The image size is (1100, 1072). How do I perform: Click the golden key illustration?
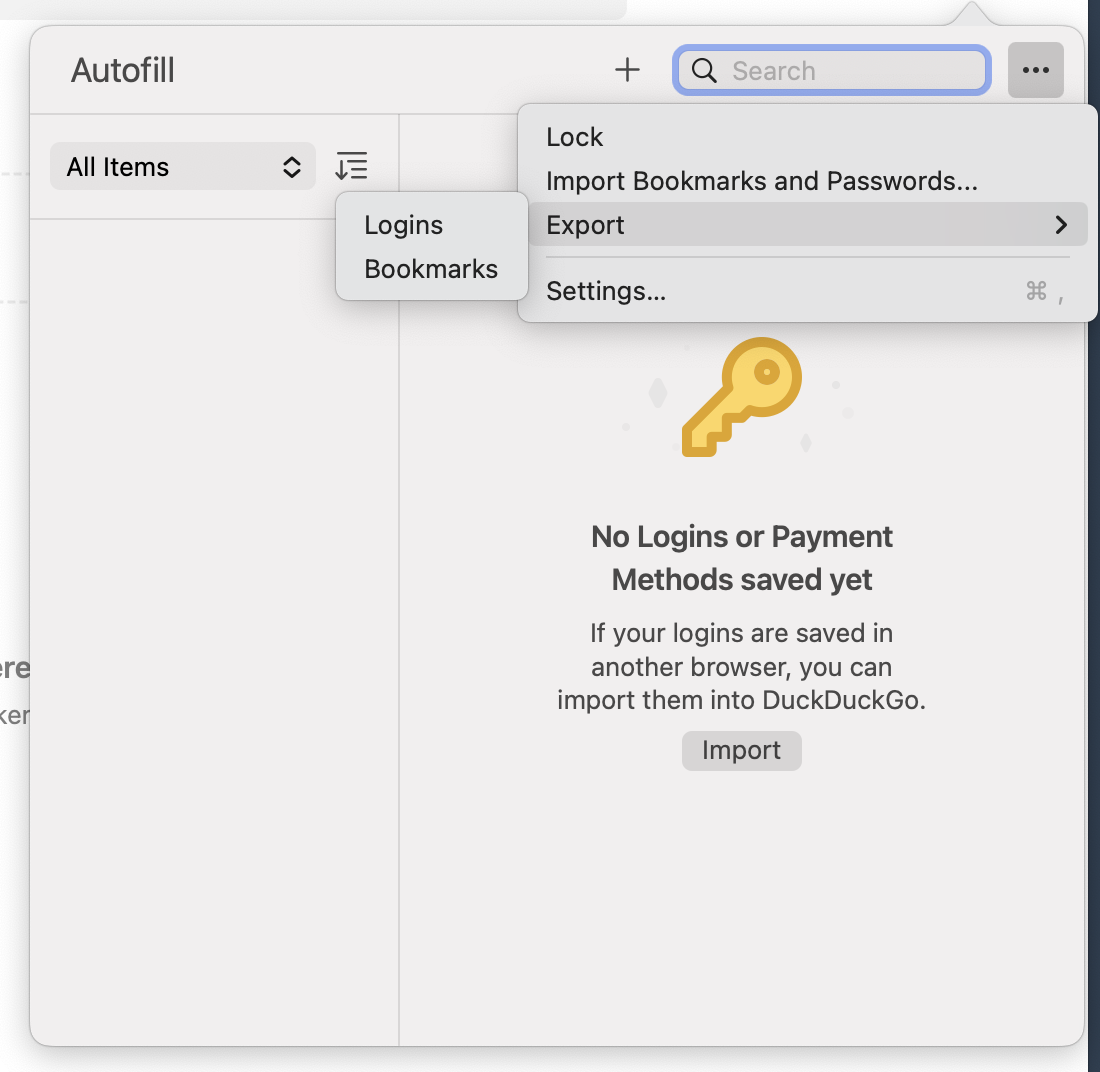pos(742,397)
